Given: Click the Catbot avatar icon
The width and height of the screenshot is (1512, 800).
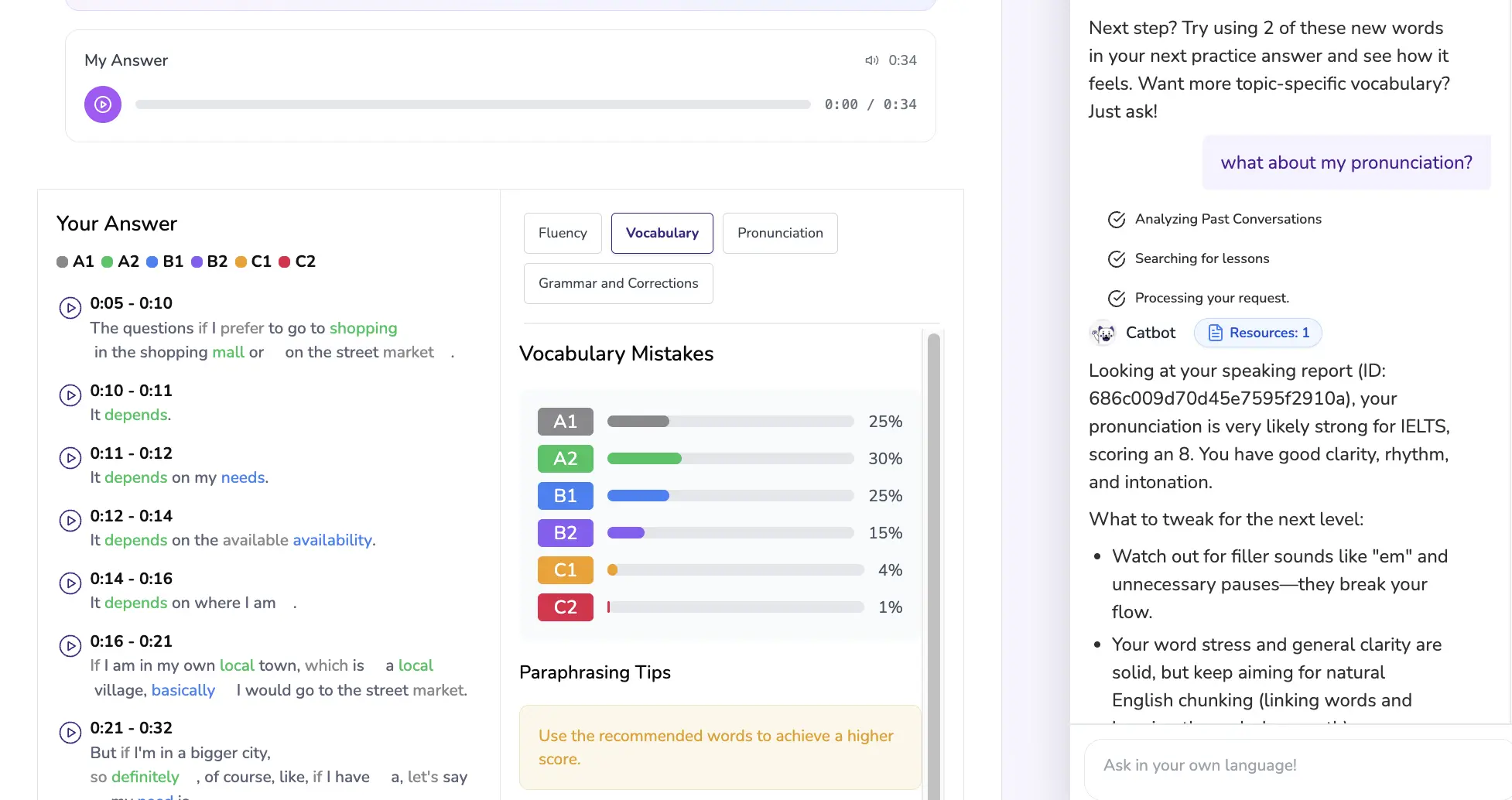Looking at the screenshot, I should coord(1102,332).
